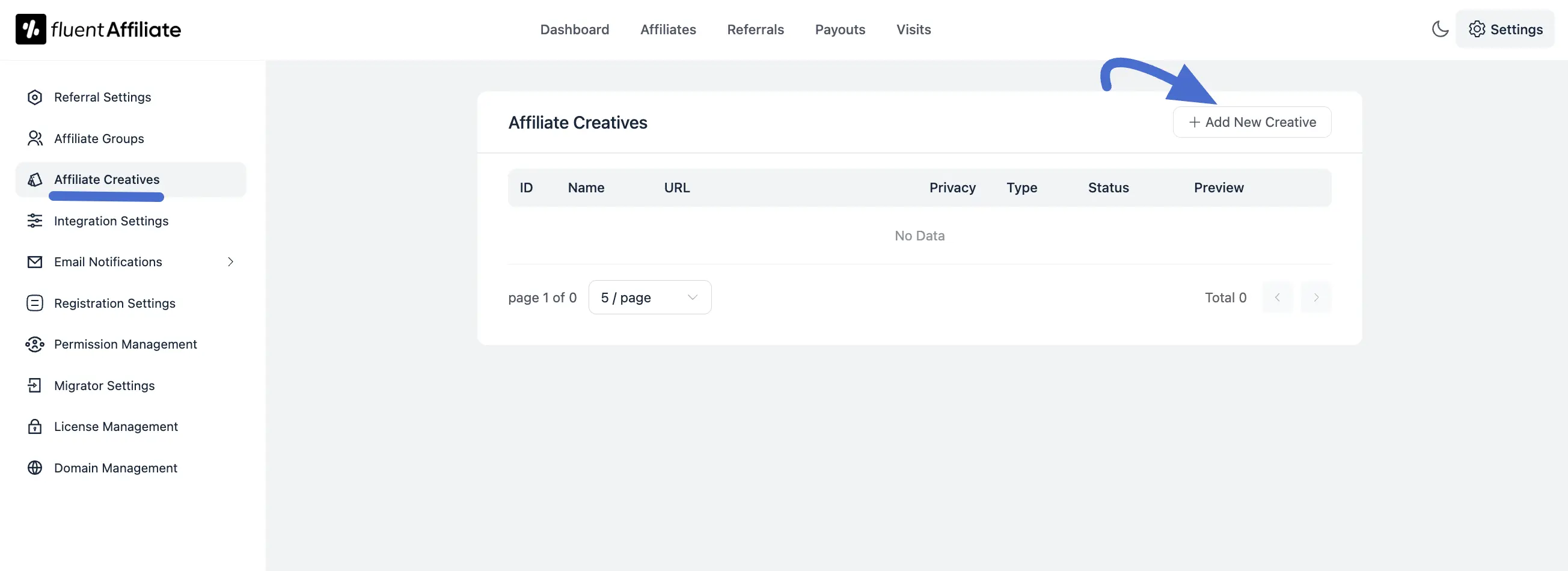The image size is (1568, 571).
Task: Click the Domain Management globe icon
Action: (x=35, y=468)
